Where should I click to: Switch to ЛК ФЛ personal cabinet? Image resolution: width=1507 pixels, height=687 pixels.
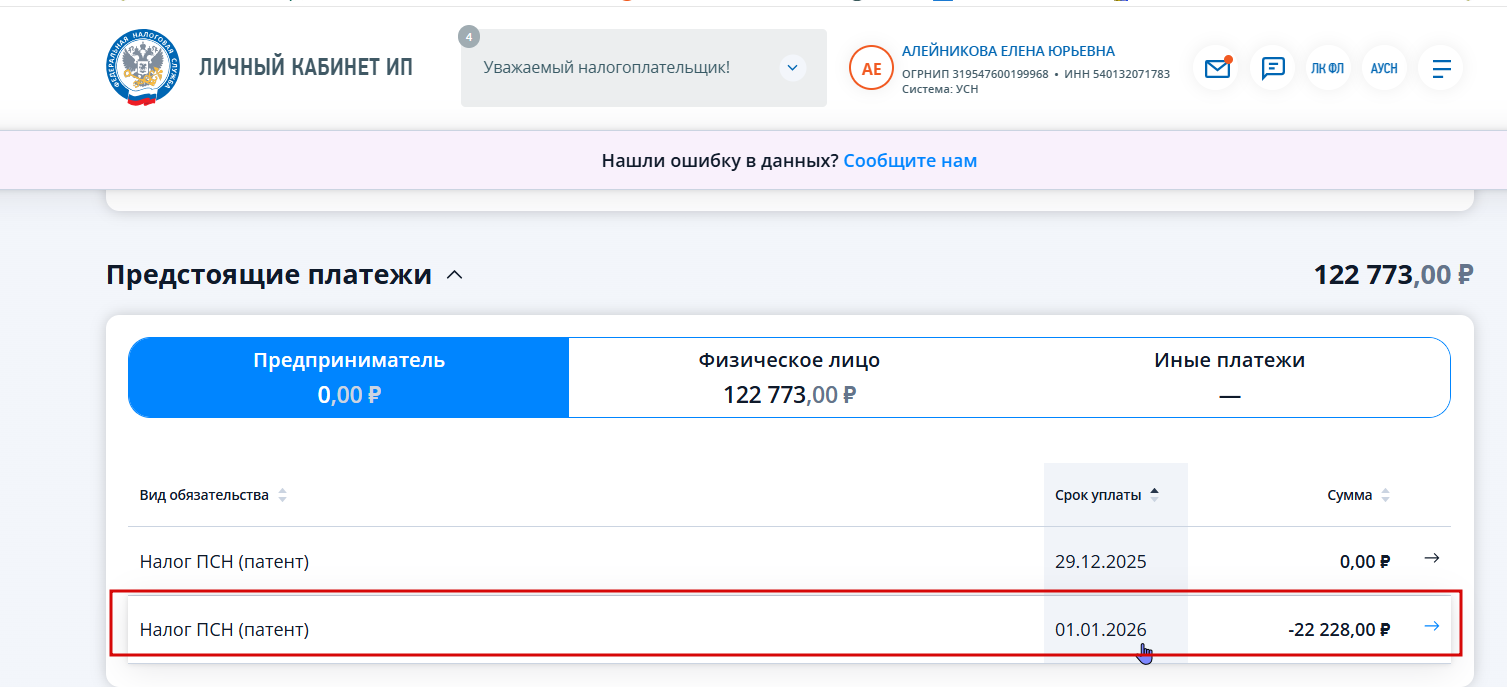point(1328,69)
